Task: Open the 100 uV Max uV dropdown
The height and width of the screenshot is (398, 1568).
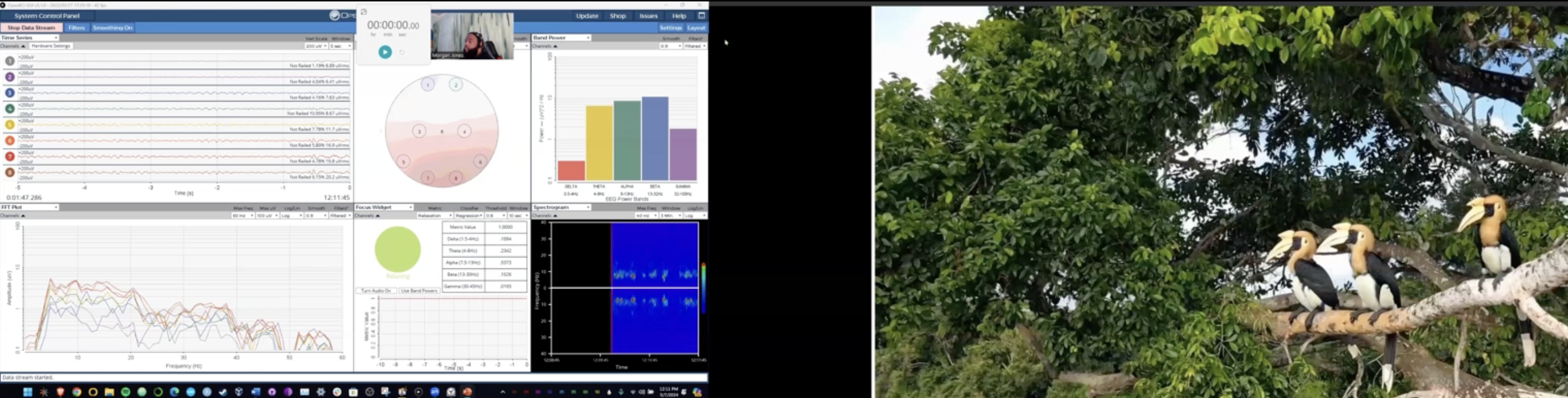Action: pos(267,216)
